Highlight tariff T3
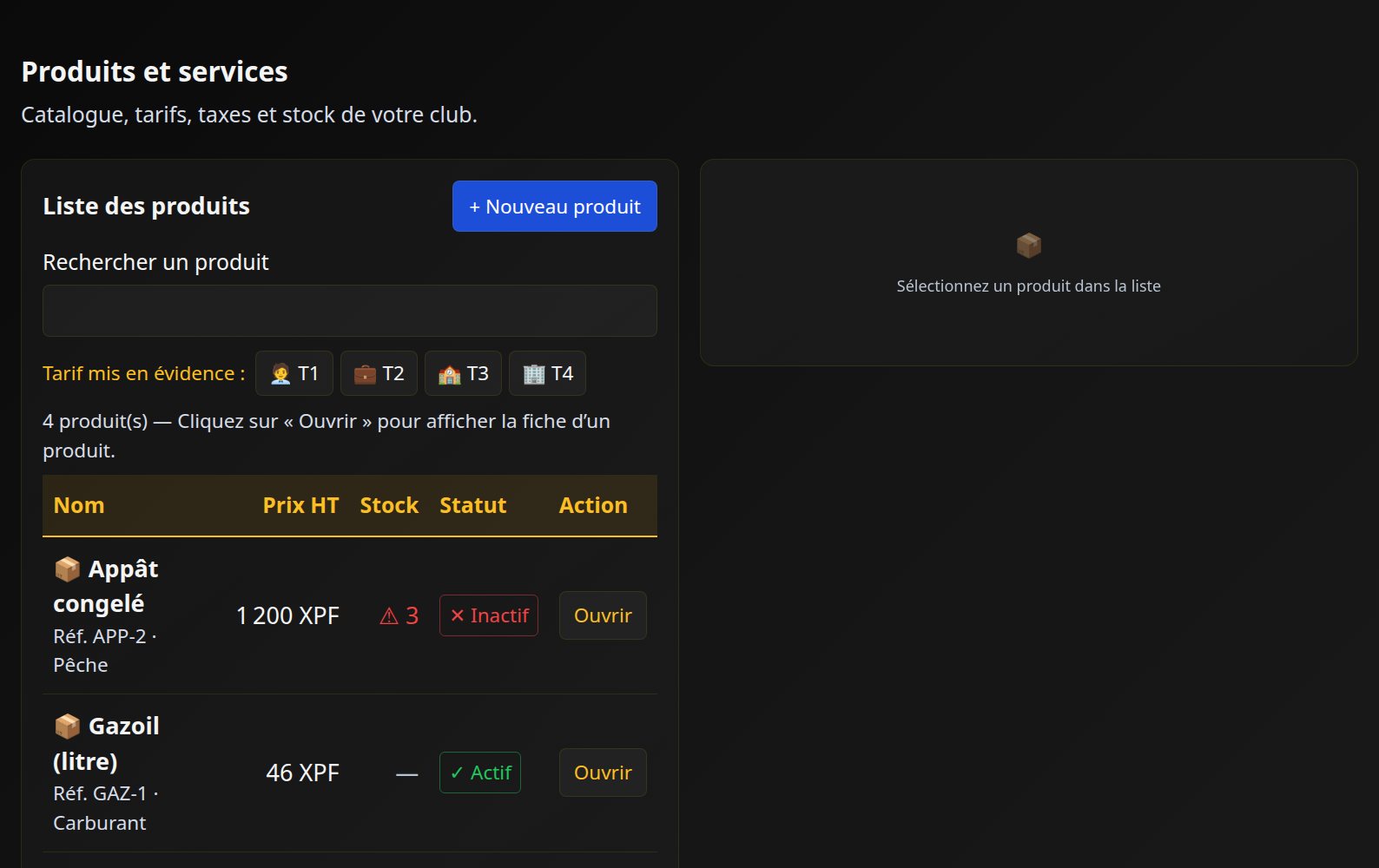Viewport: 1379px width, 868px height. coord(463,373)
